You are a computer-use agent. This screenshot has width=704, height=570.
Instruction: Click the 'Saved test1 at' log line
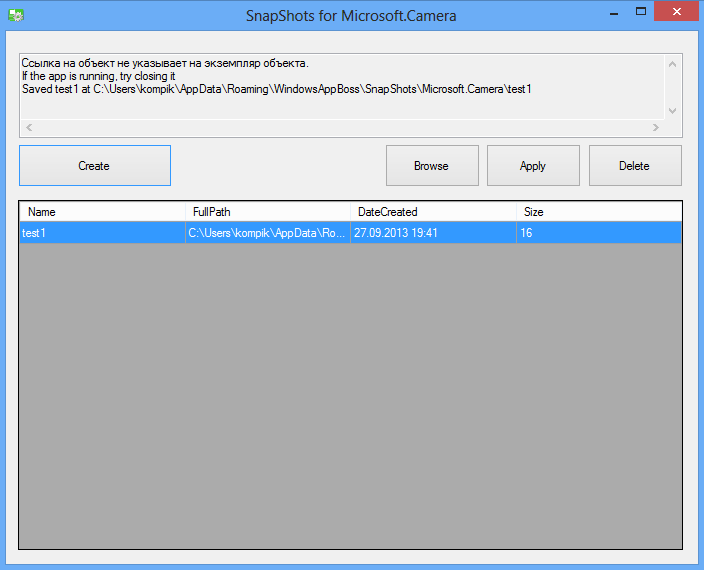coord(277,89)
